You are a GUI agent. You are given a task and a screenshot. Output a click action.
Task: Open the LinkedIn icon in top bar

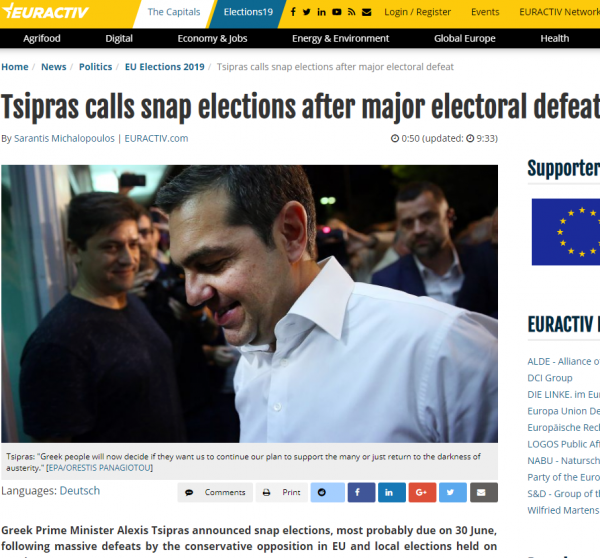click(321, 12)
